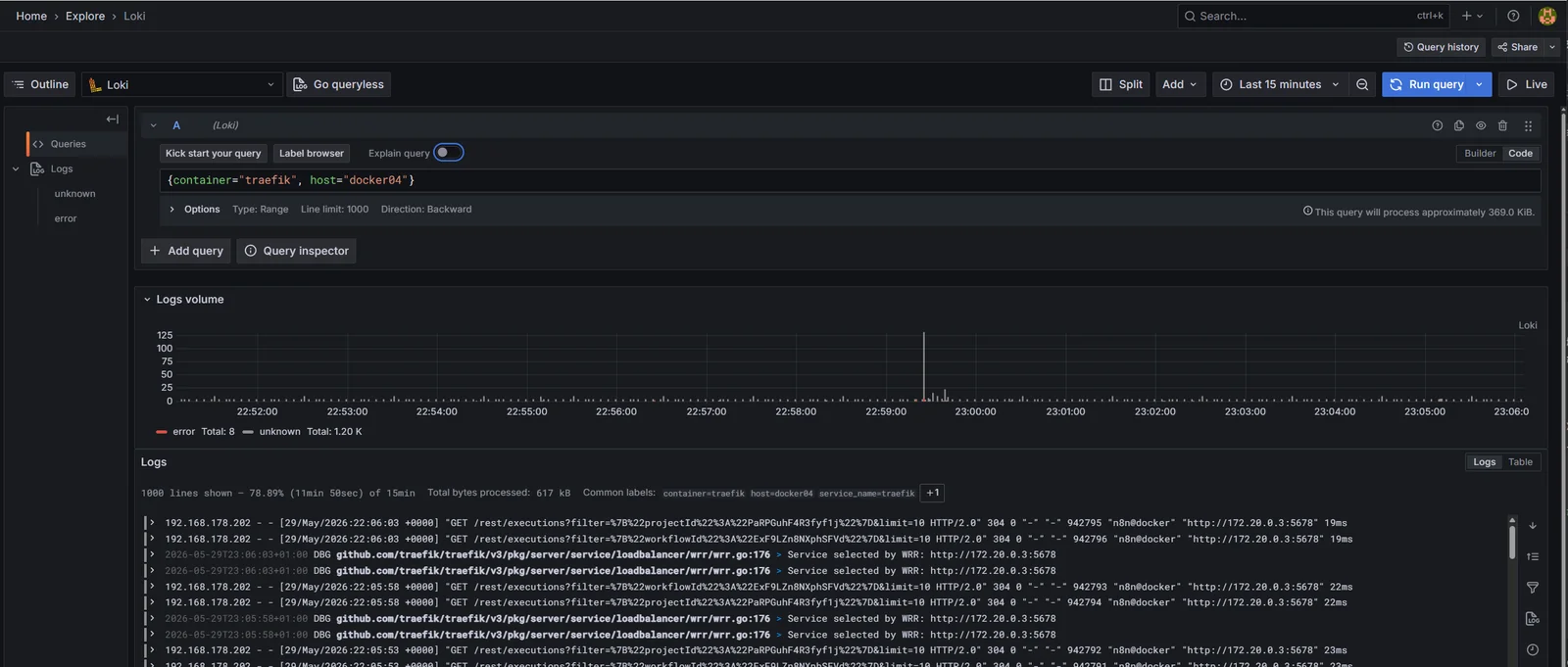Split the Explore pane
The image size is (1568, 667).
(1121, 84)
